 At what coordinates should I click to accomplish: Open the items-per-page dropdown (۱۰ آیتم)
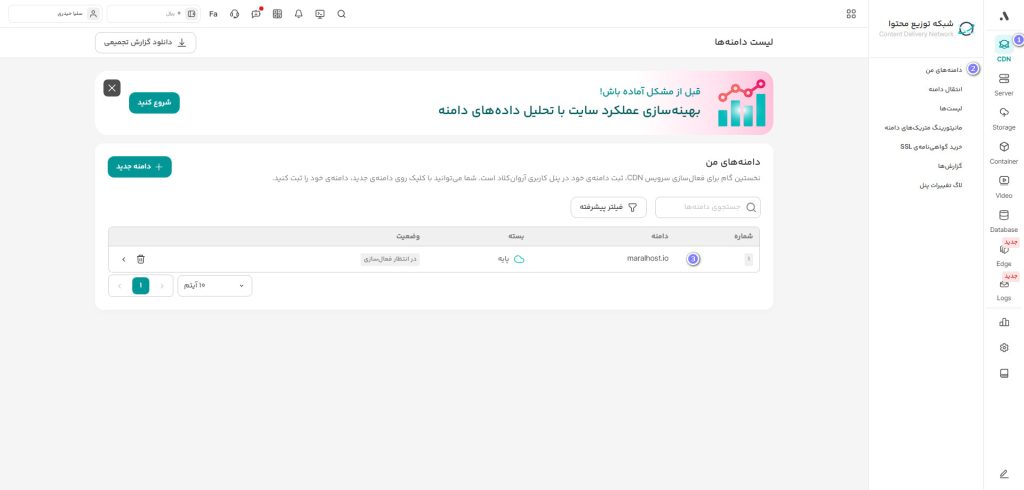[215, 286]
